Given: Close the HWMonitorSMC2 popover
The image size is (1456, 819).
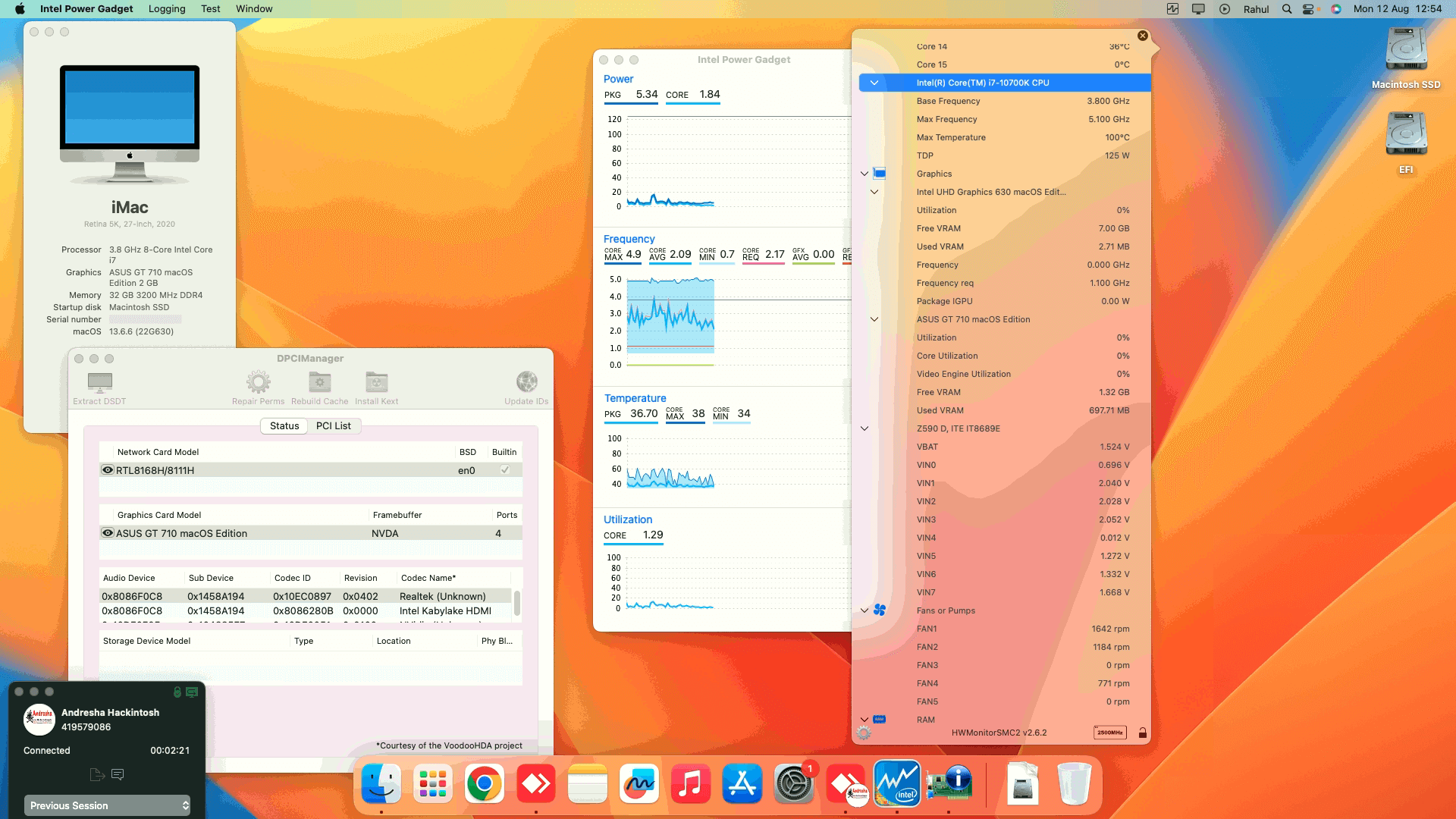Looking at the screenshot, I should 1142,36.
